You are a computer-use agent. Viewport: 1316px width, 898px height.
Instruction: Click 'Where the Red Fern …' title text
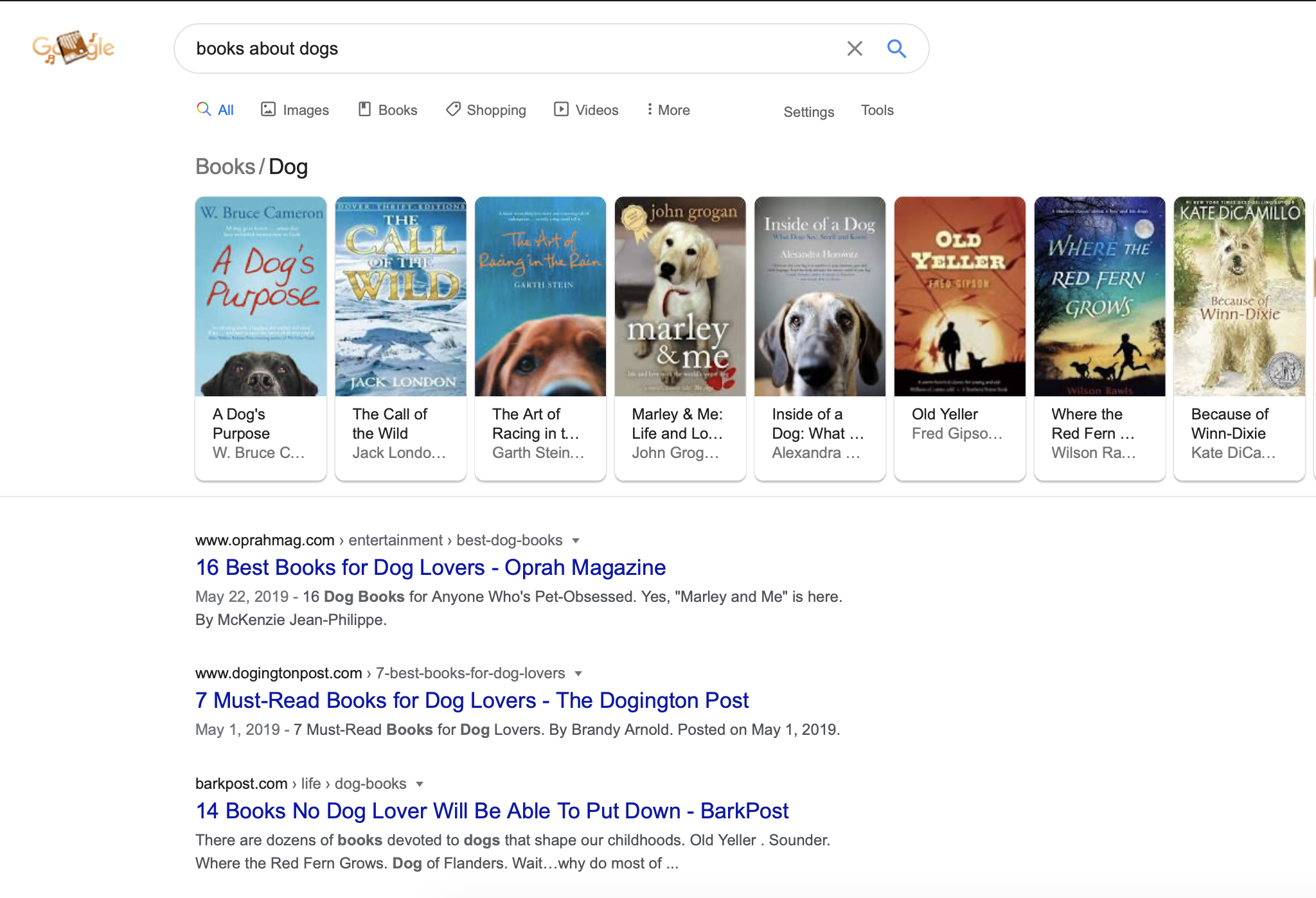[x=1093, y=424]
